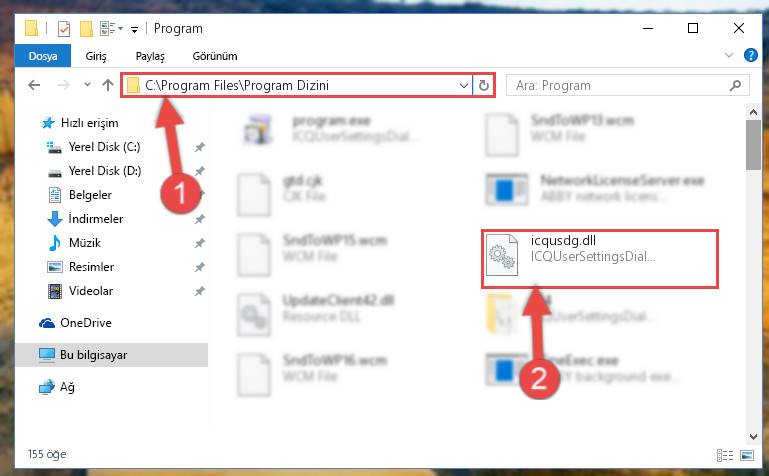Click the Up one level arrow
Viewport: 769px width, 476px height.
click(108, 85)
